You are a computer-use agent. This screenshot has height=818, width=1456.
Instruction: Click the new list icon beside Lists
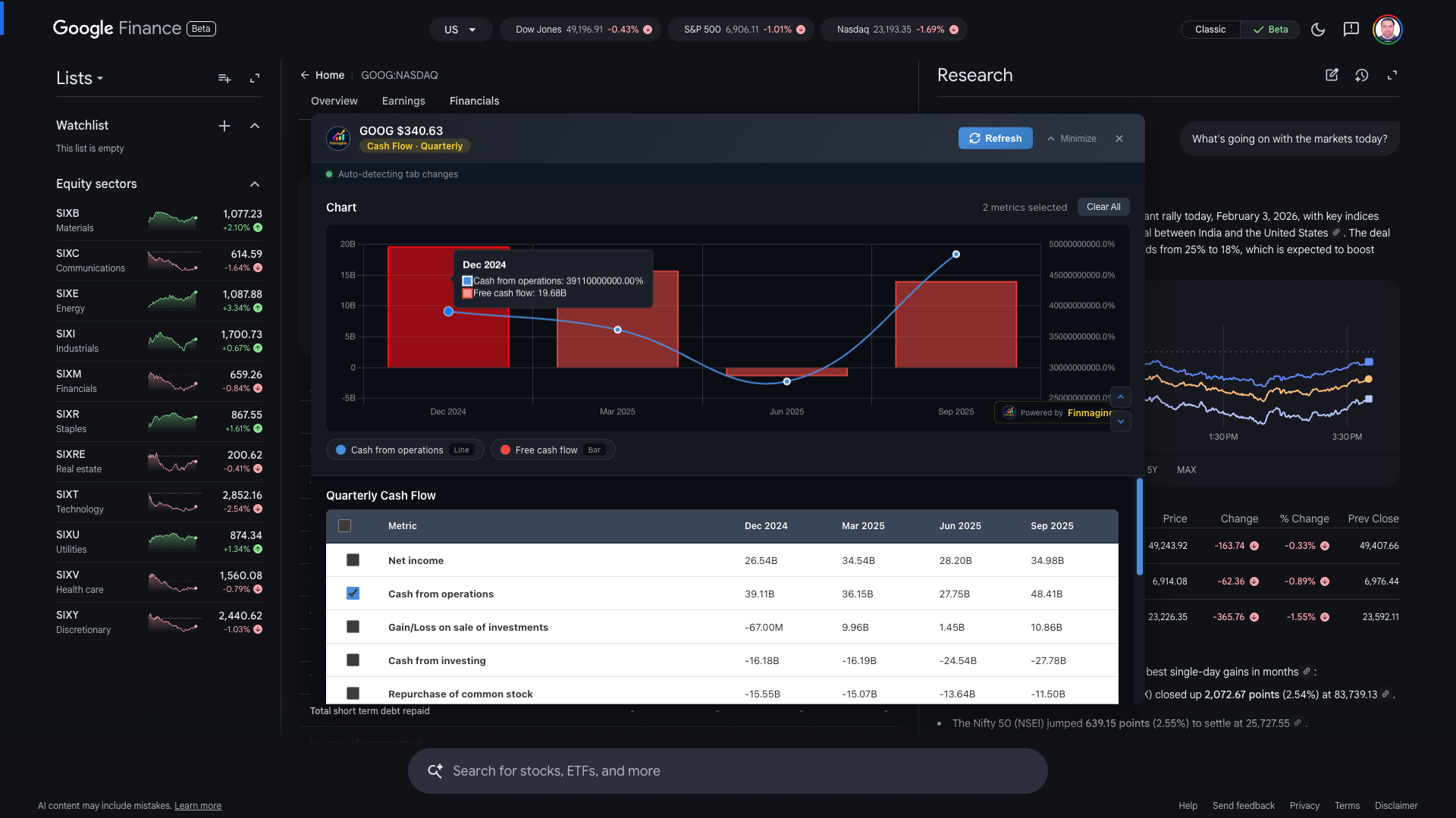[x=224, y=78]
